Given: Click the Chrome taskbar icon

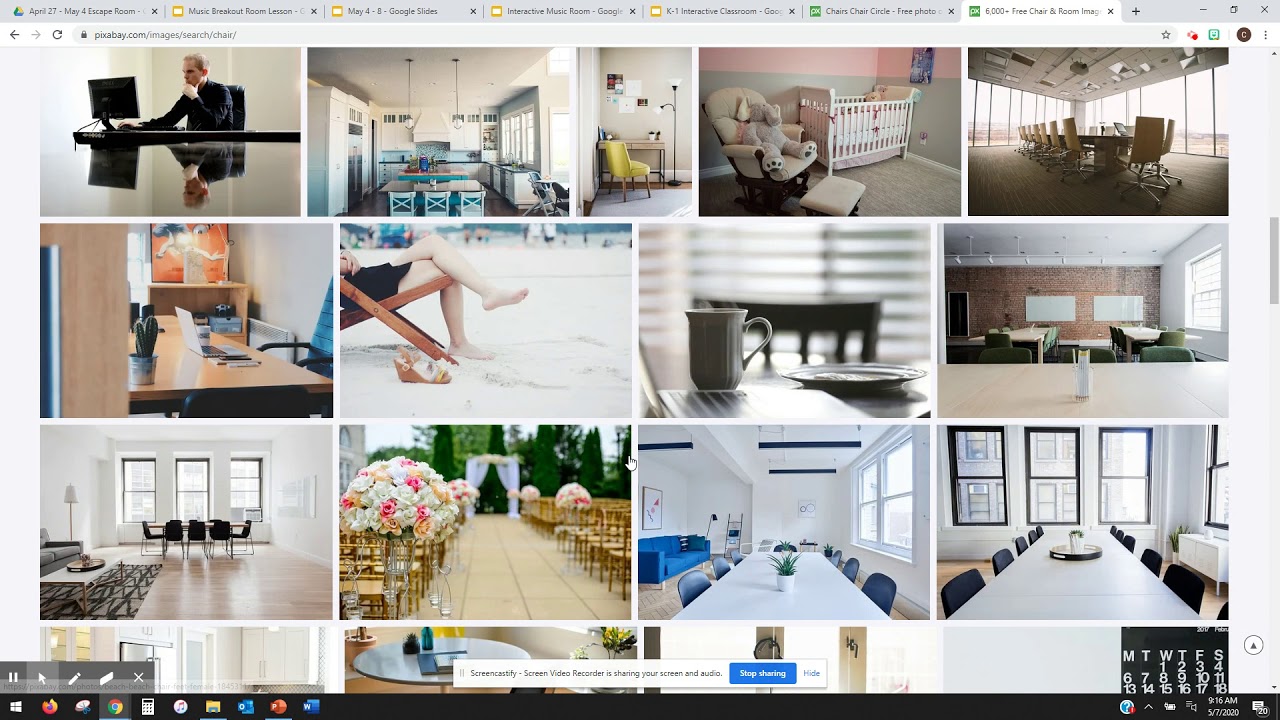Looking at the screenshot, I should pos(115,707).
